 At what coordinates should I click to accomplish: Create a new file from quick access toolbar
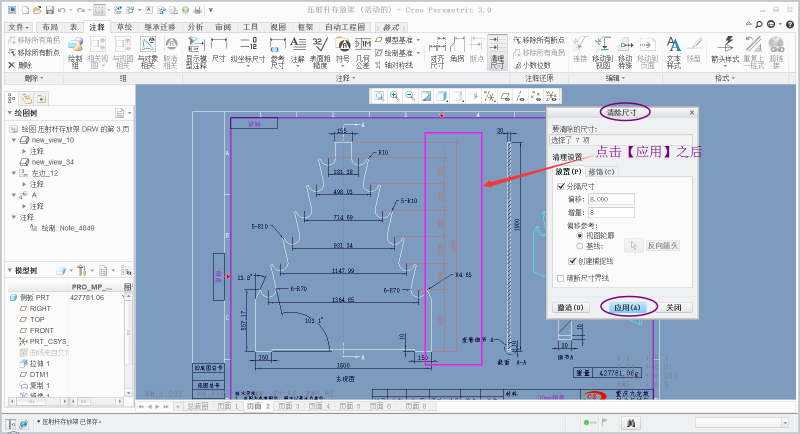(x=25, y=10)
